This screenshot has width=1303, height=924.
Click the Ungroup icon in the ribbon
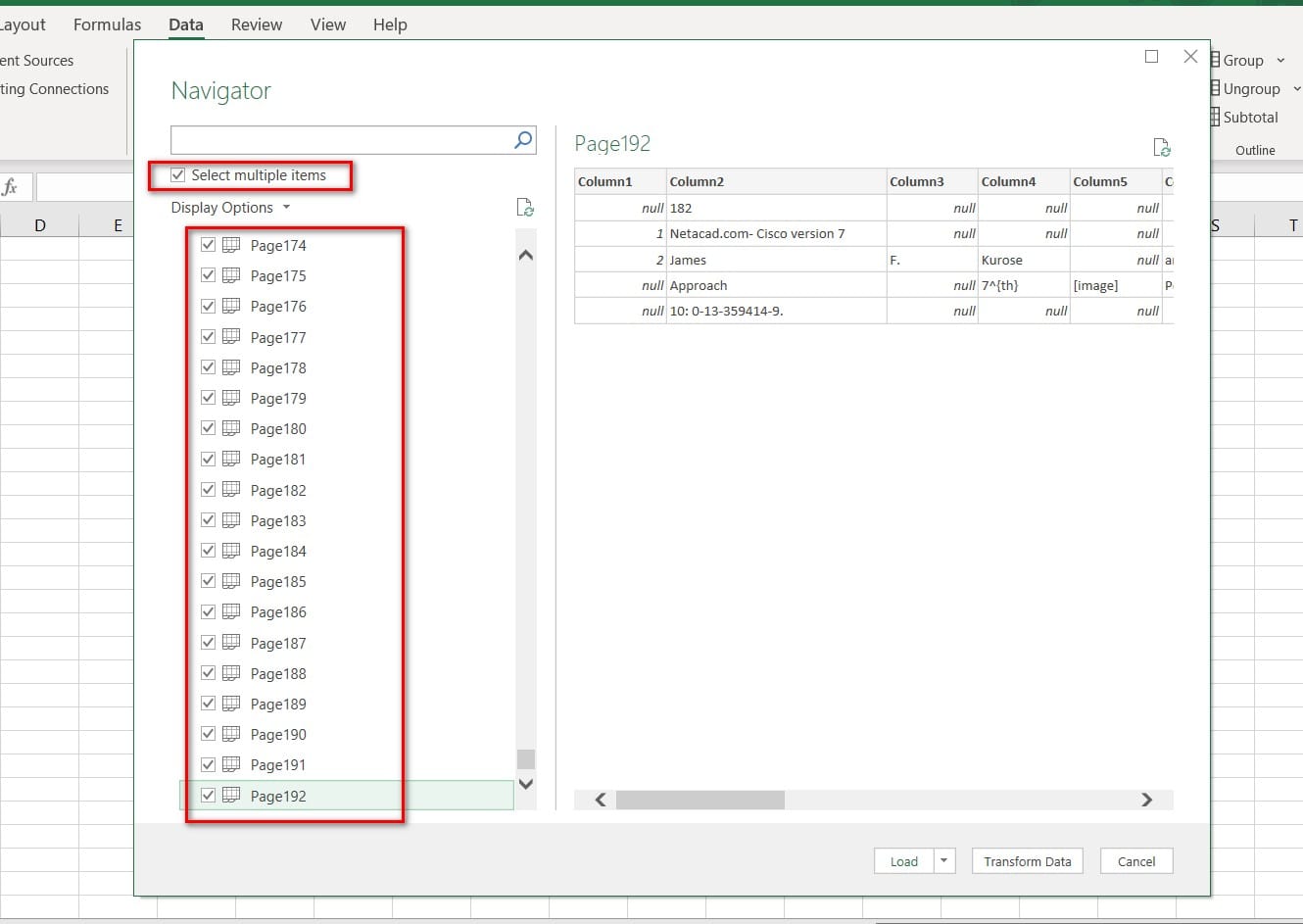1215,88
